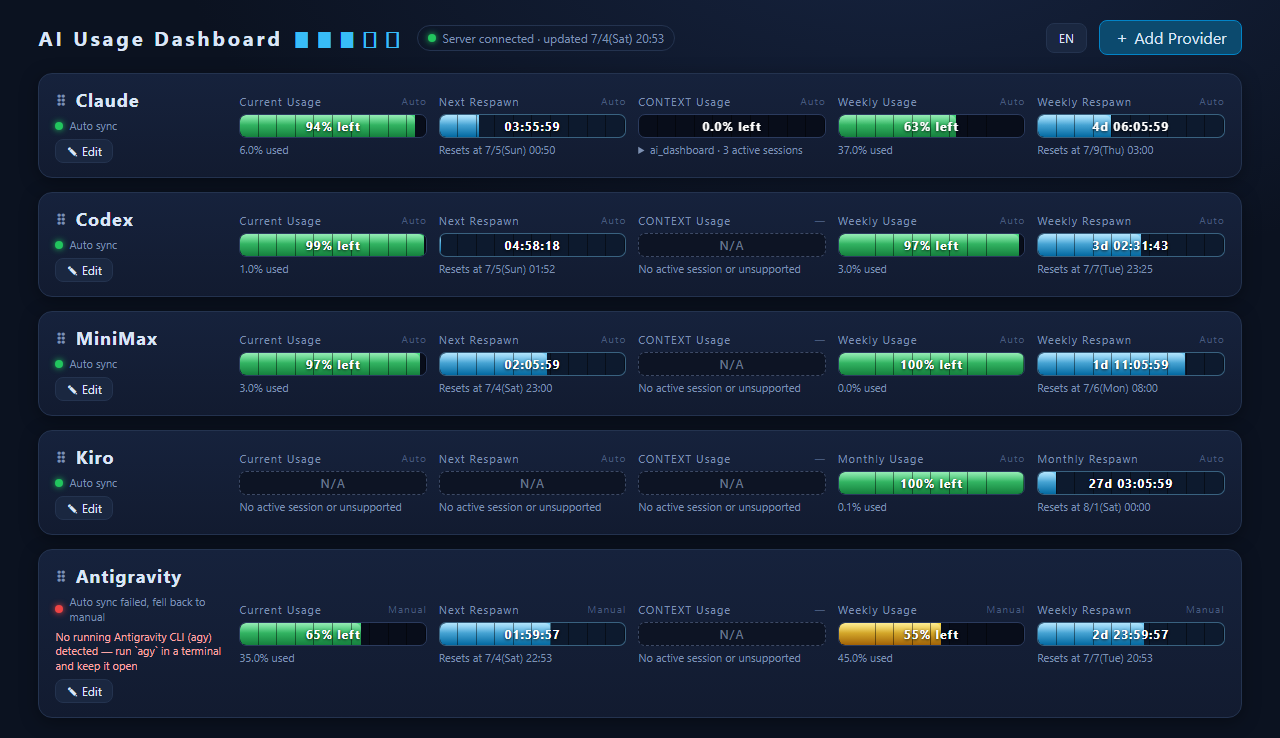Click the Antigravity card drag handle icon
Image resolution: width=1280 pixels, height=738 pixels.
[61, 576]
